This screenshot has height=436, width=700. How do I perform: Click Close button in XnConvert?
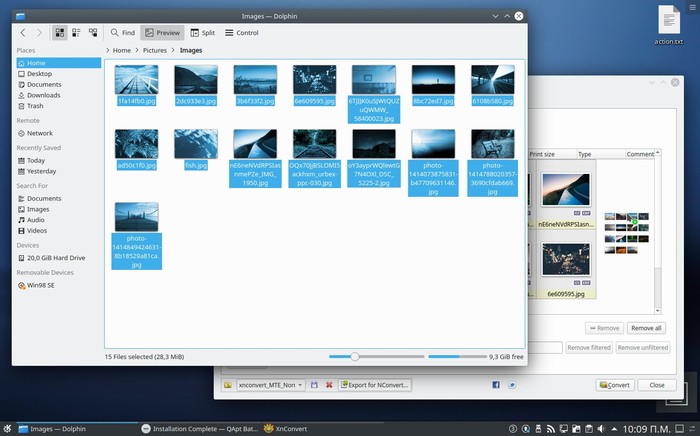click(x=657, y=385)
